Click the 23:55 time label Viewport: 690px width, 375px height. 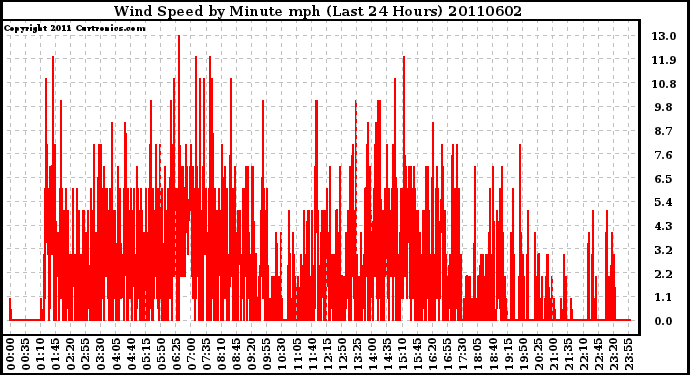click(628, 355)
